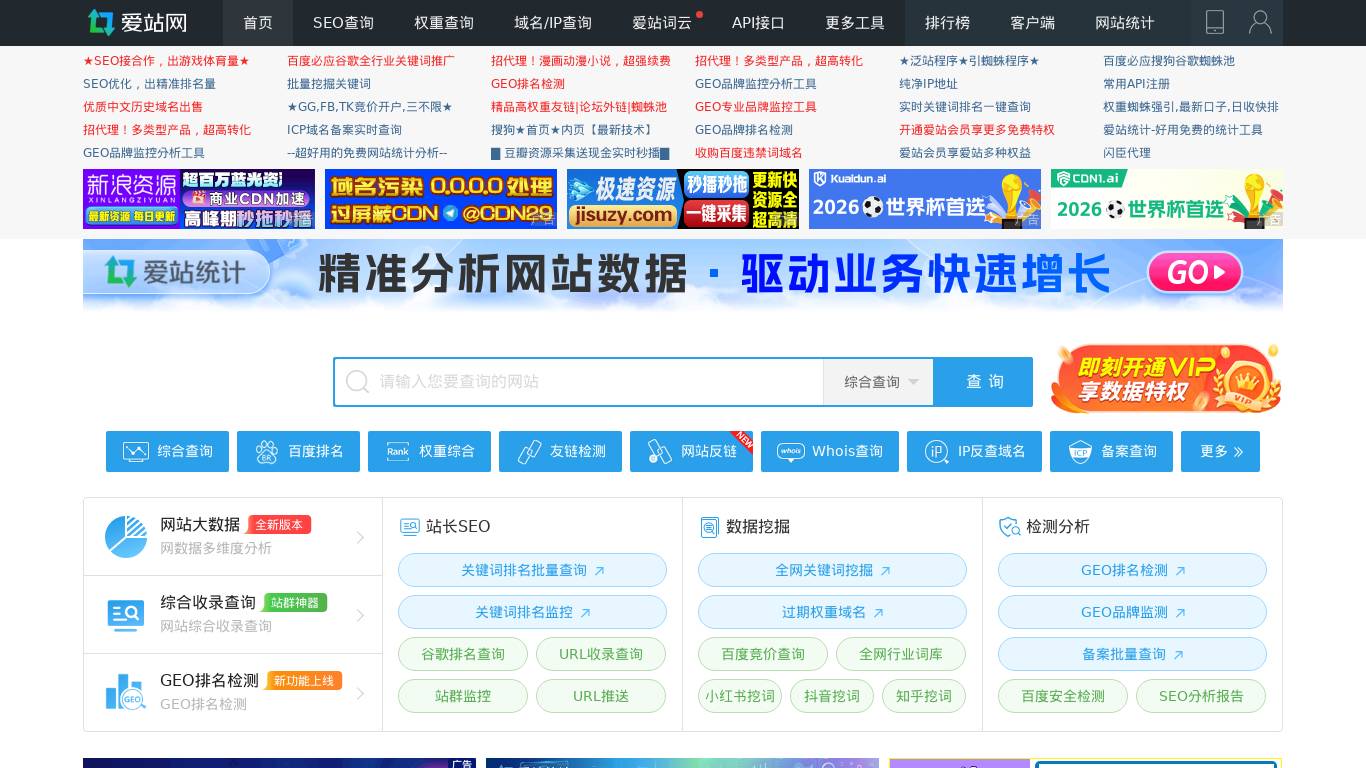This screenshot has height=768, width=1366.
Task: Open the 综合查询 search type dropdown
Action: (x=878, y=382)
